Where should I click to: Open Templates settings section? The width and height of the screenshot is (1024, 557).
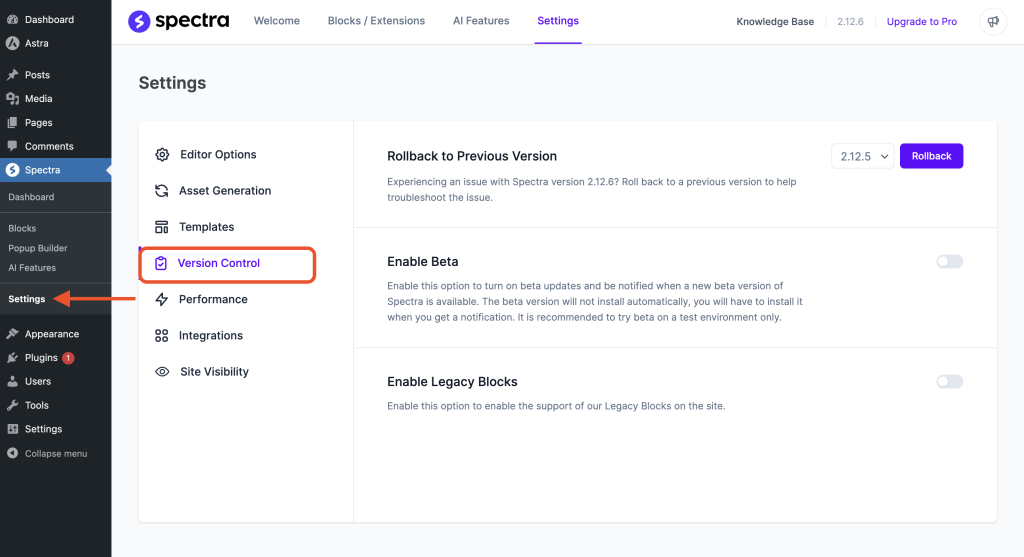click(x=206, y=227)
